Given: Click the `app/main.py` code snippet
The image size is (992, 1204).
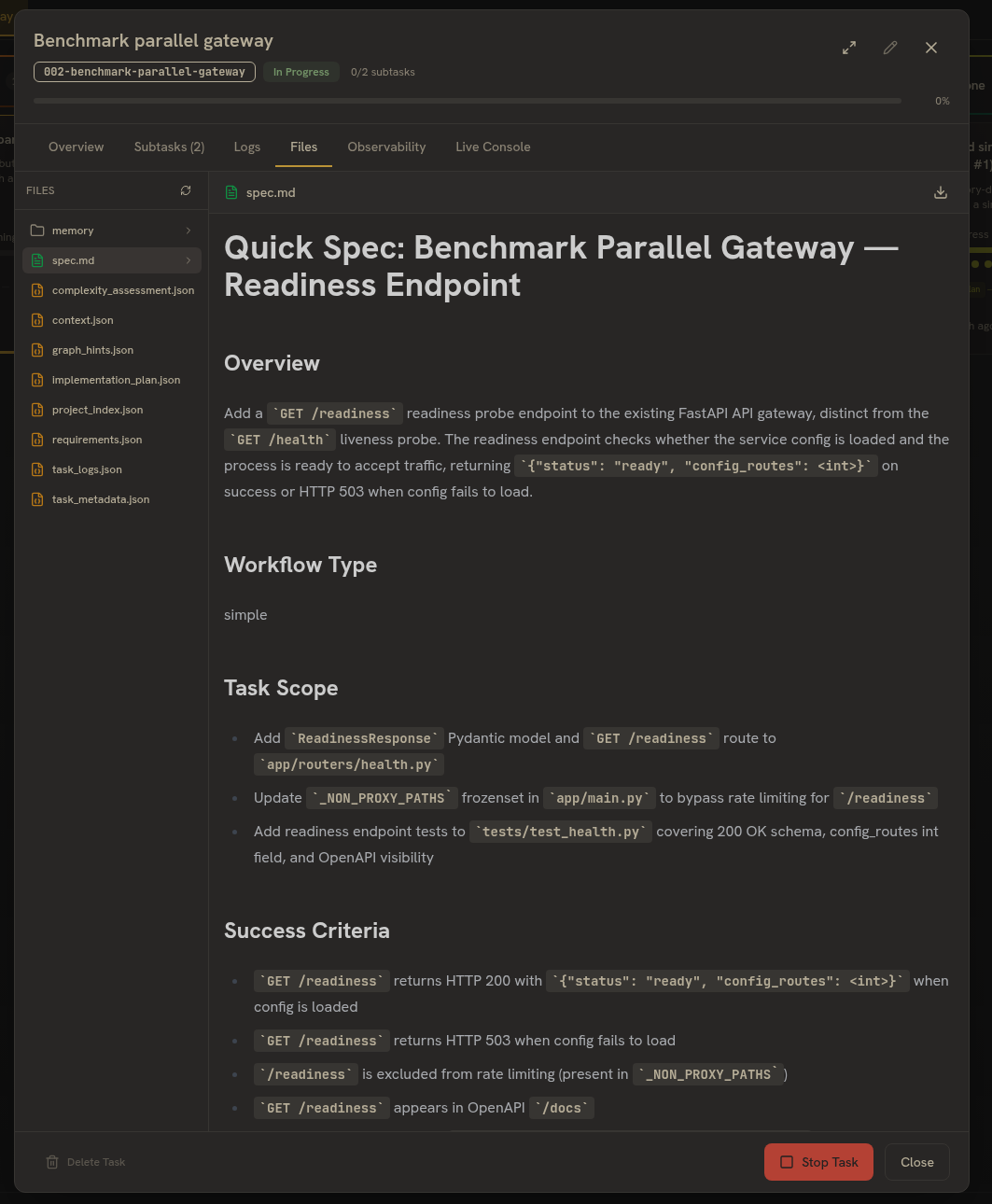Looking at the screenshot, I should pos(599,798).
